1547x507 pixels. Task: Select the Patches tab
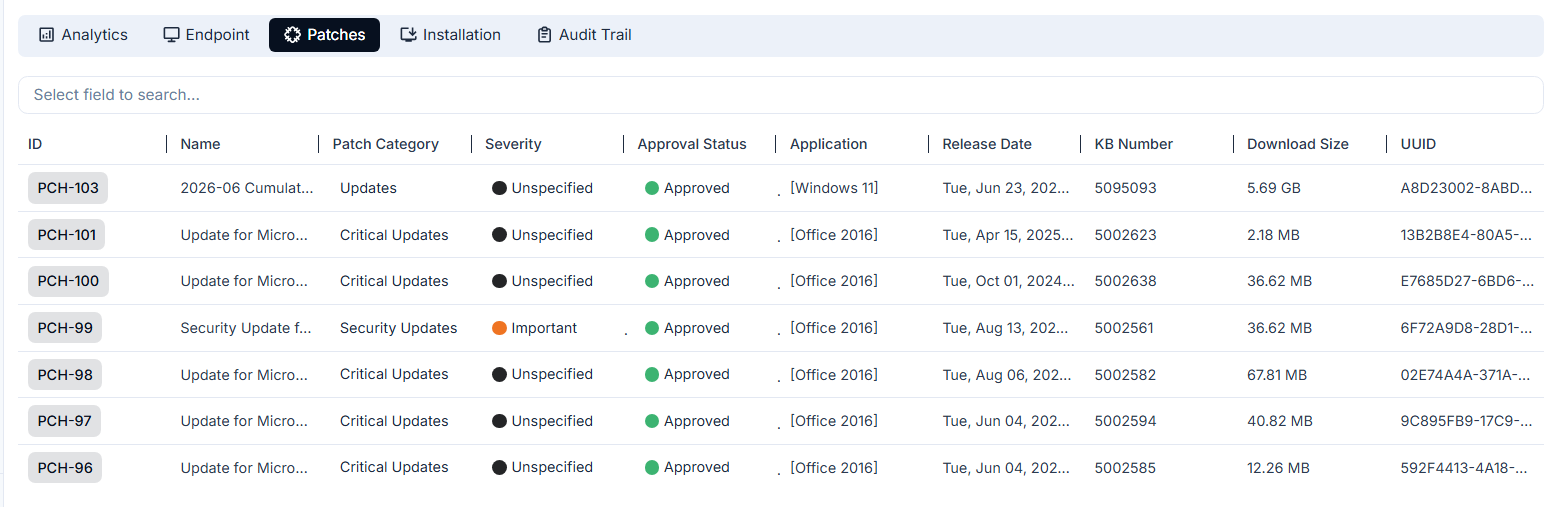324,35
